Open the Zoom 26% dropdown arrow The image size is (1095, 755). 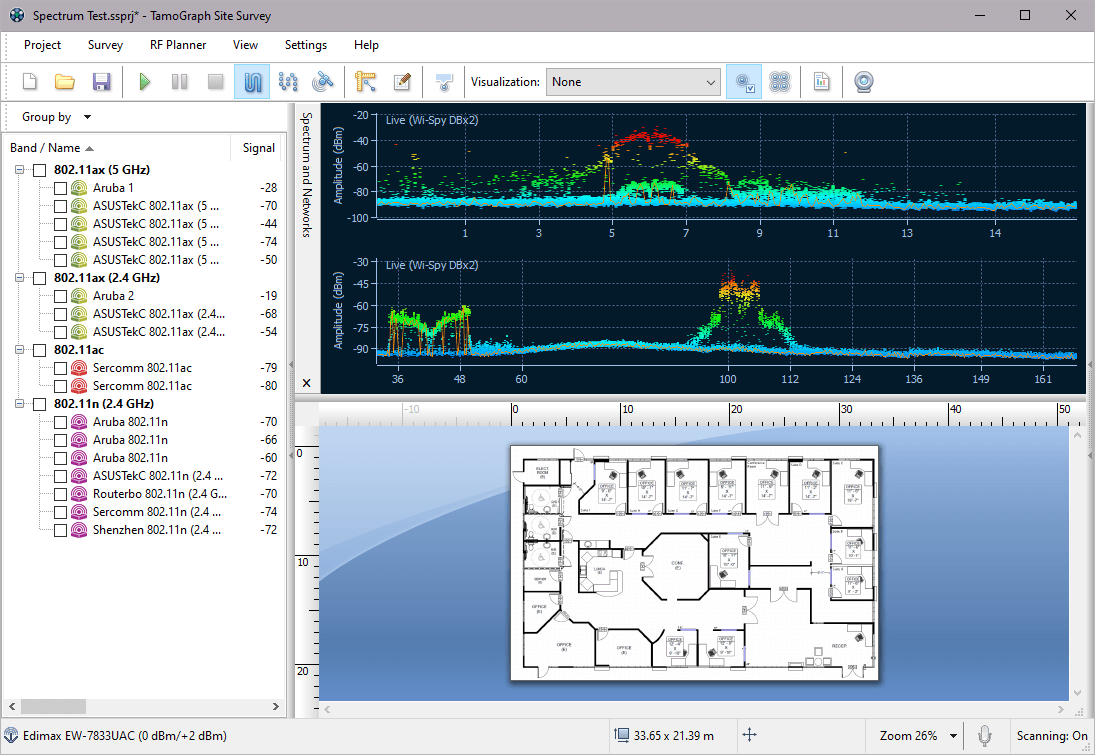pos(953,736)
